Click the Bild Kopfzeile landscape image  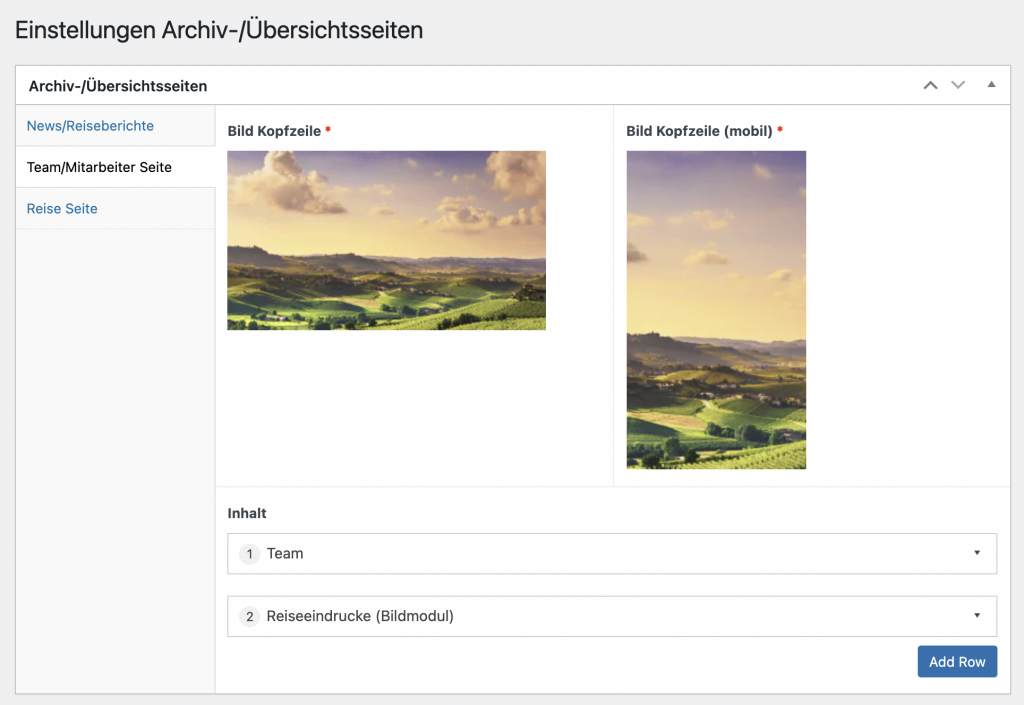click(x=386, y=240)
